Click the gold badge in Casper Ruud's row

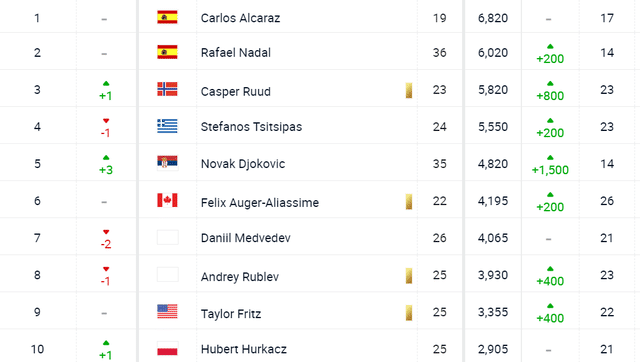[x=409, y=91]
